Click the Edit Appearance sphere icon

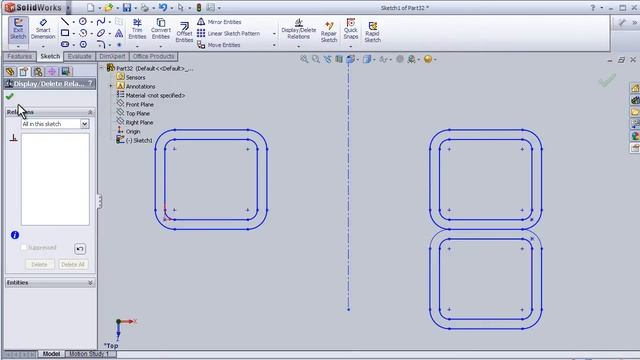click(427, 60)
